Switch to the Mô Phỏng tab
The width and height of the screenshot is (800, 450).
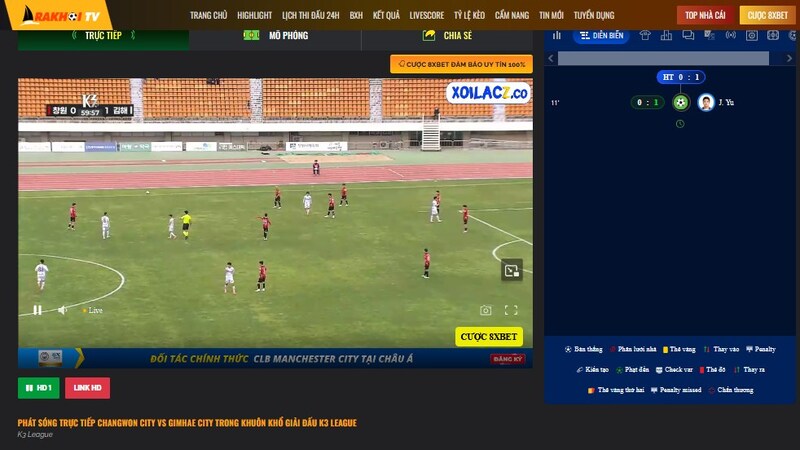[x=276, y=35]
